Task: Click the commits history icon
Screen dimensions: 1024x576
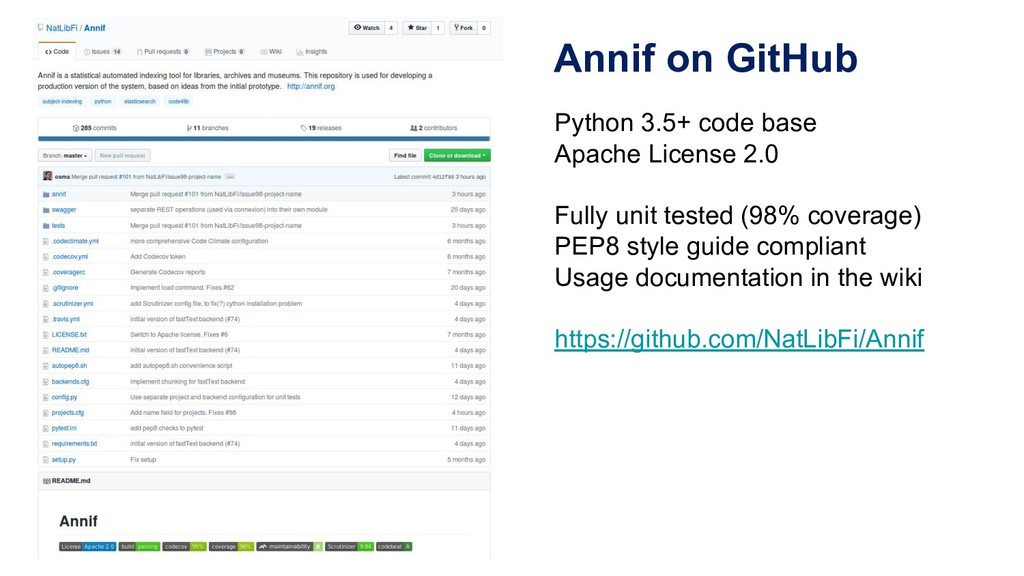Action: [x=76, y=128]
